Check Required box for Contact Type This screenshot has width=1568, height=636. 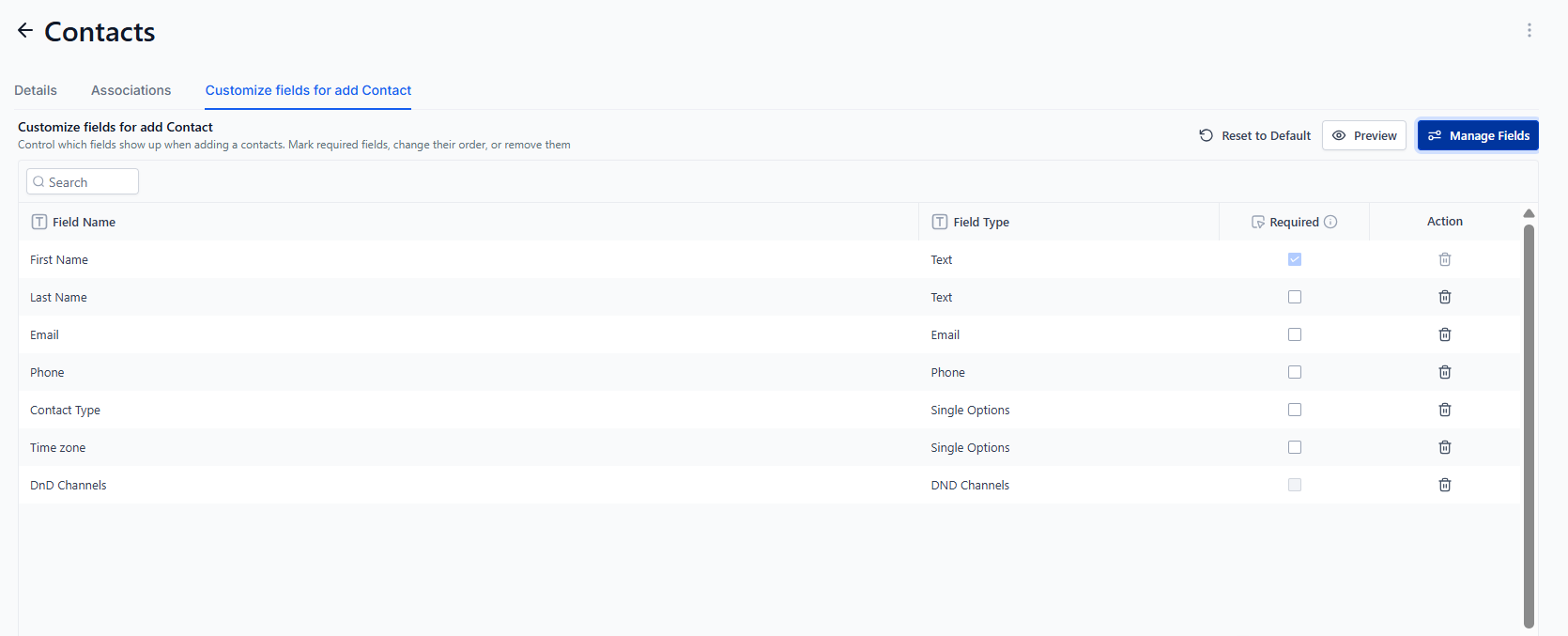pos(1295,410)
